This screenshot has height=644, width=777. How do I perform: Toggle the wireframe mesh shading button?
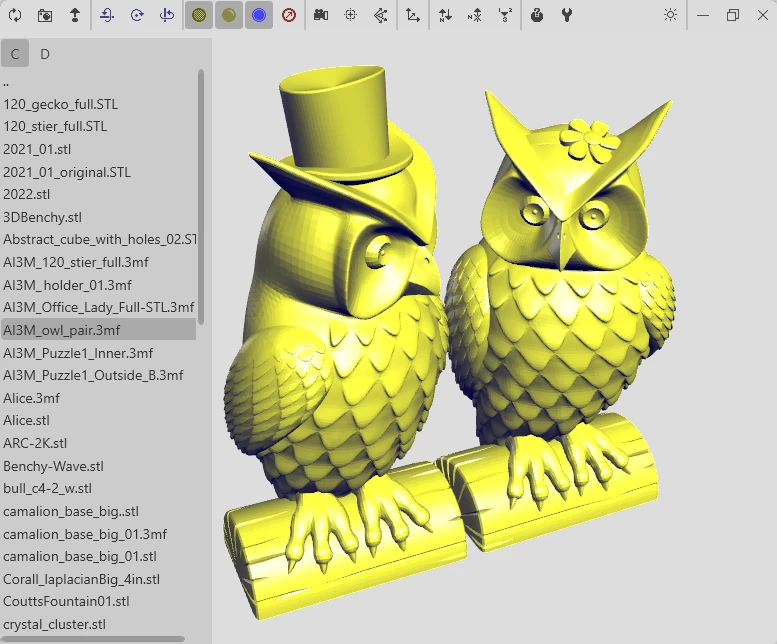click(199, 16)
